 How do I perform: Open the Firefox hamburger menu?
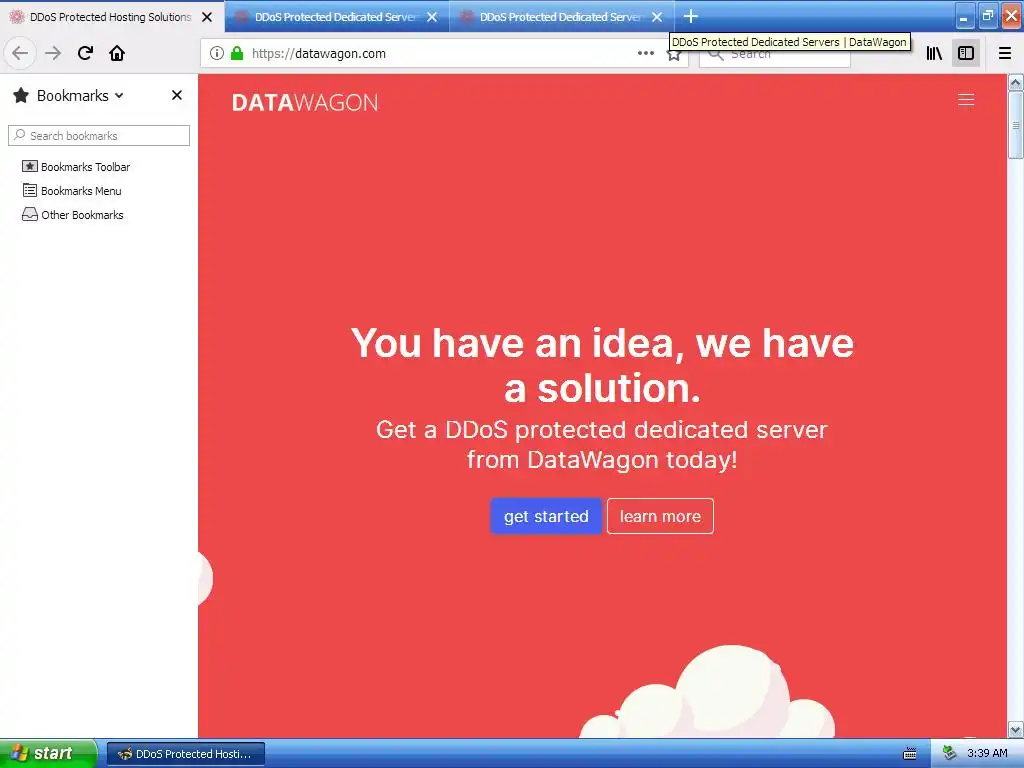pyautogui.click(x=1005, y=53)
